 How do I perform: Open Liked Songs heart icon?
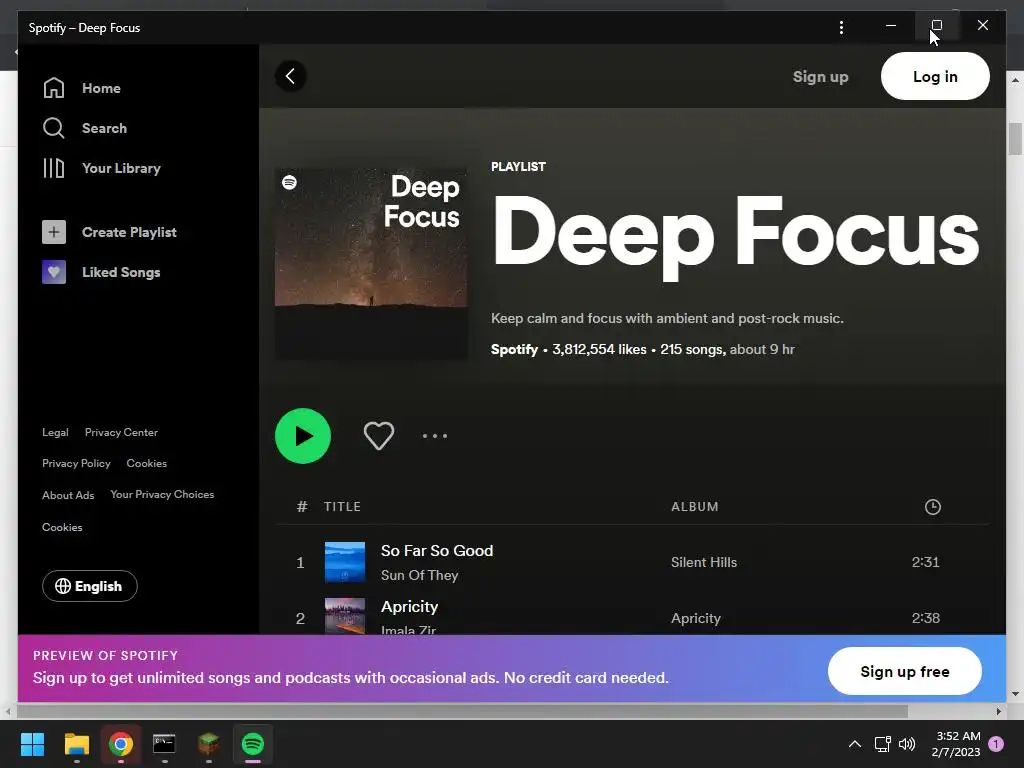coord(54,272)
